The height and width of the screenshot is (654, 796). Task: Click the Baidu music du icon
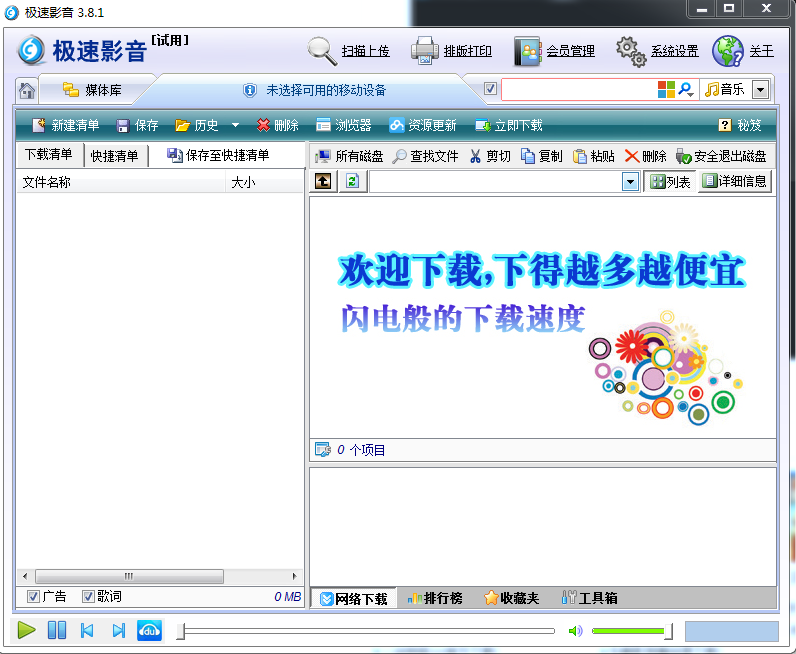[x=150, y=631]
